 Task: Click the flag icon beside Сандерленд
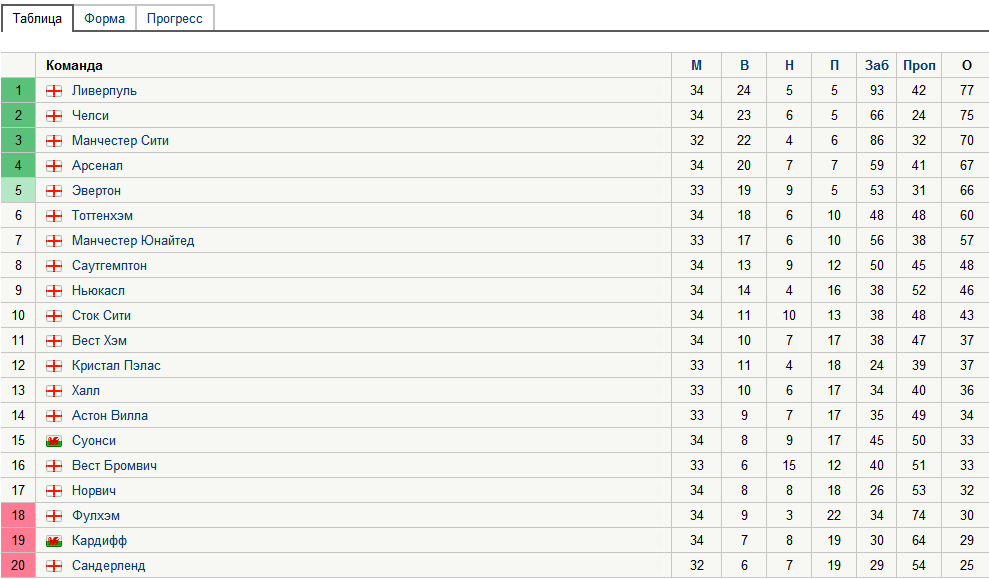pyautogui.click(x=54, y=565)
